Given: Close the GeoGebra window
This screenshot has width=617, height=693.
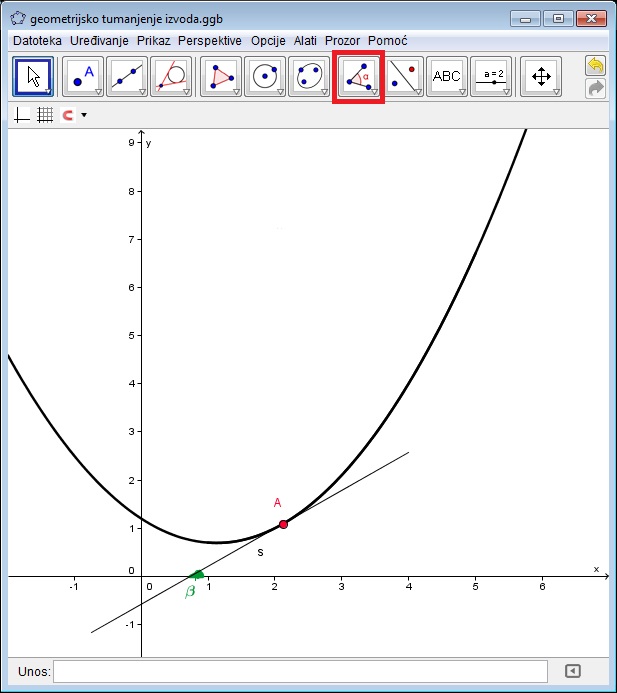Looking at the screenshot, I should [x=591, y=19].
